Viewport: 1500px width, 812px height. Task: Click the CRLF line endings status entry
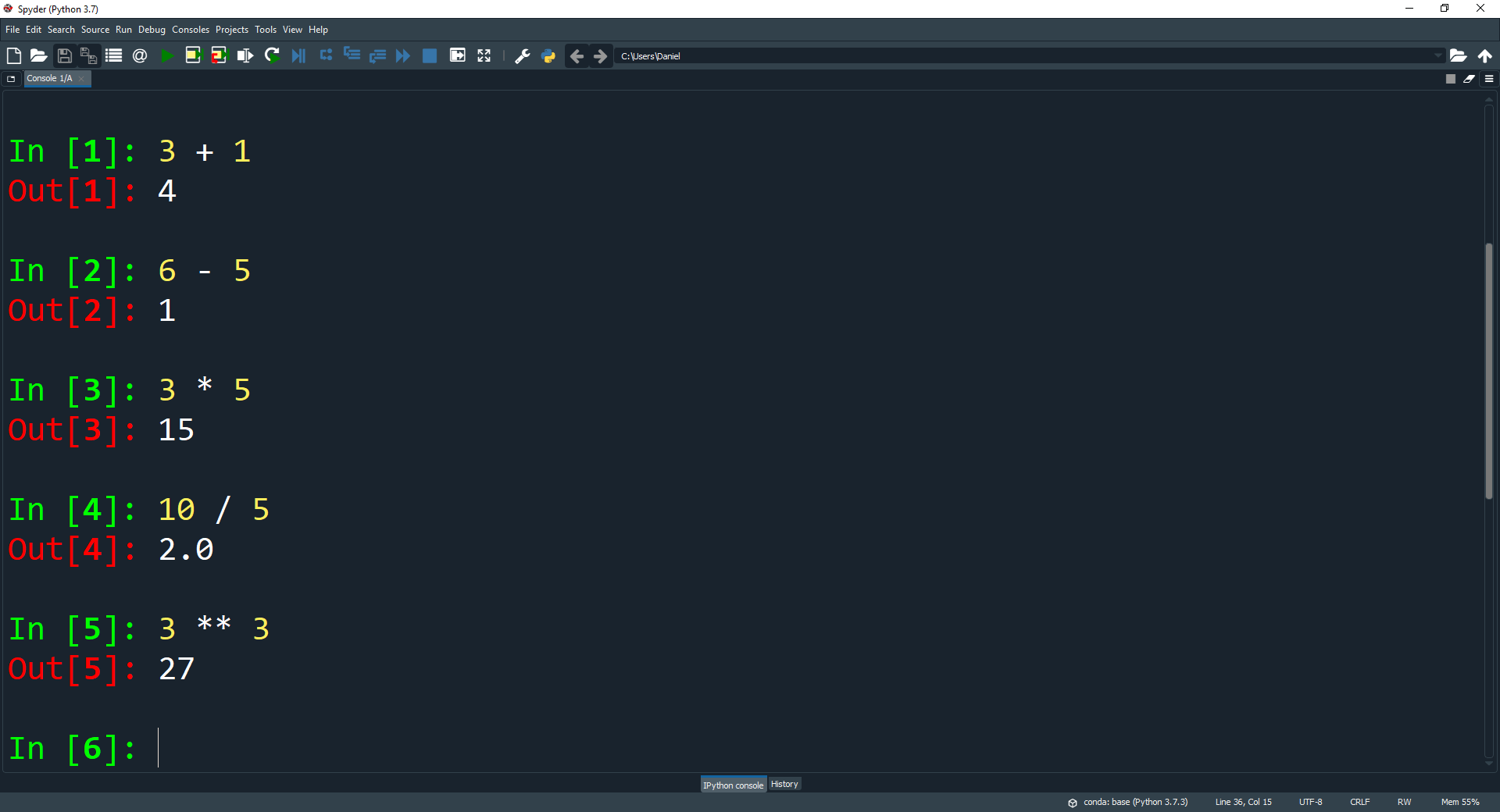point(1359,802)
